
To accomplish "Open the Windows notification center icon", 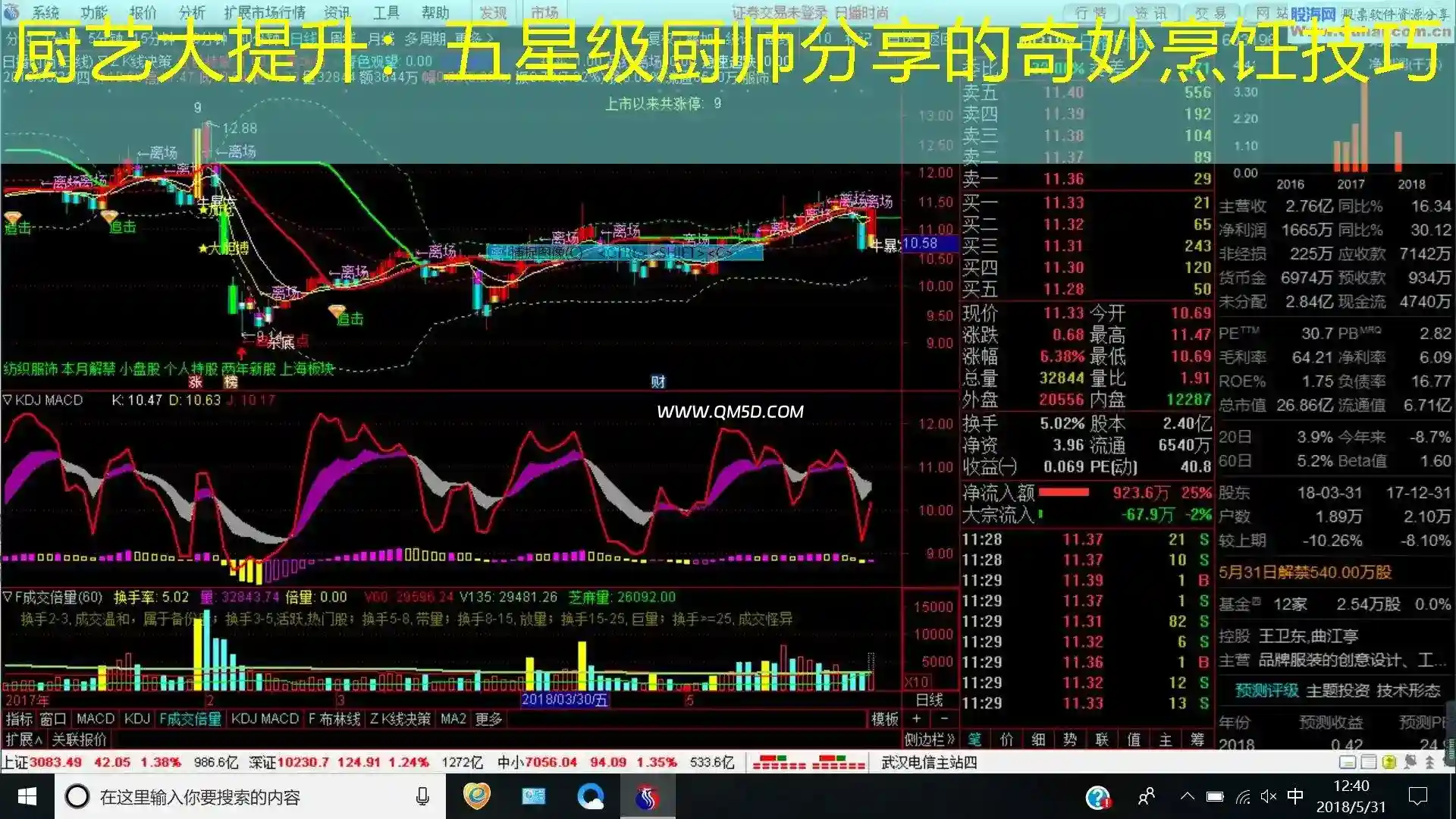I will [x=1417, y=796].
